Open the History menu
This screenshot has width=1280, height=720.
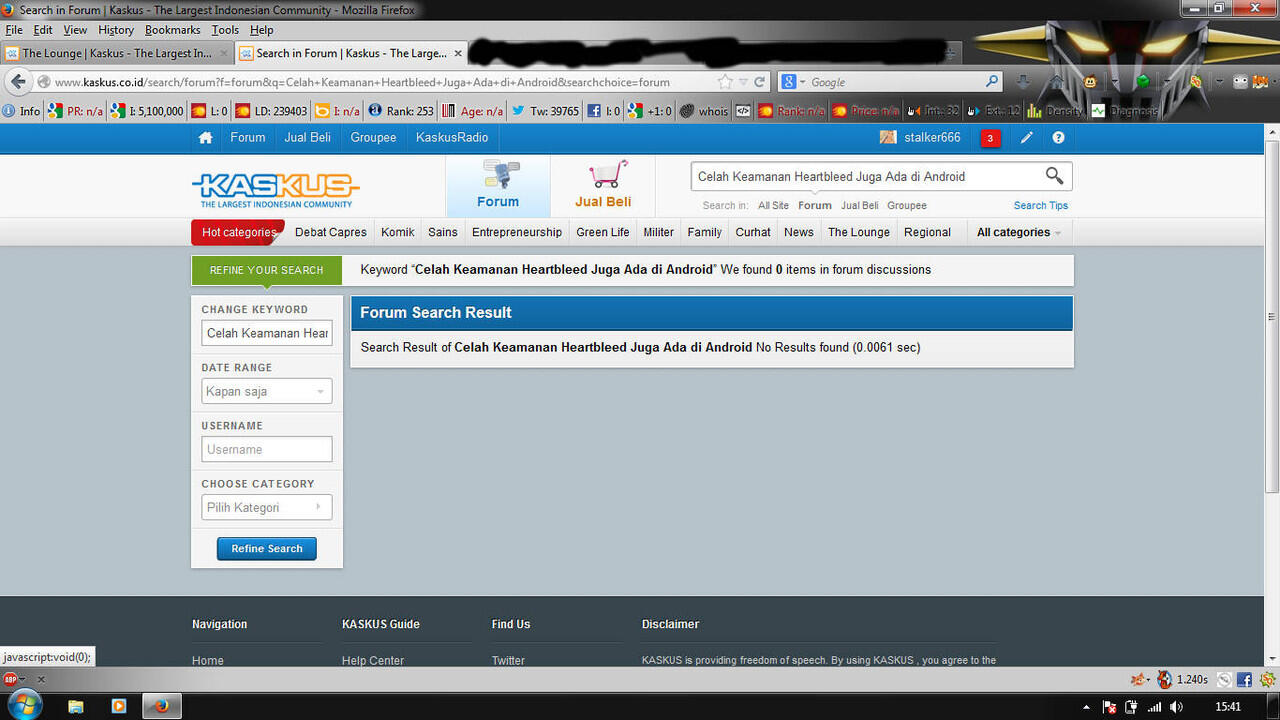coord(116,30)
